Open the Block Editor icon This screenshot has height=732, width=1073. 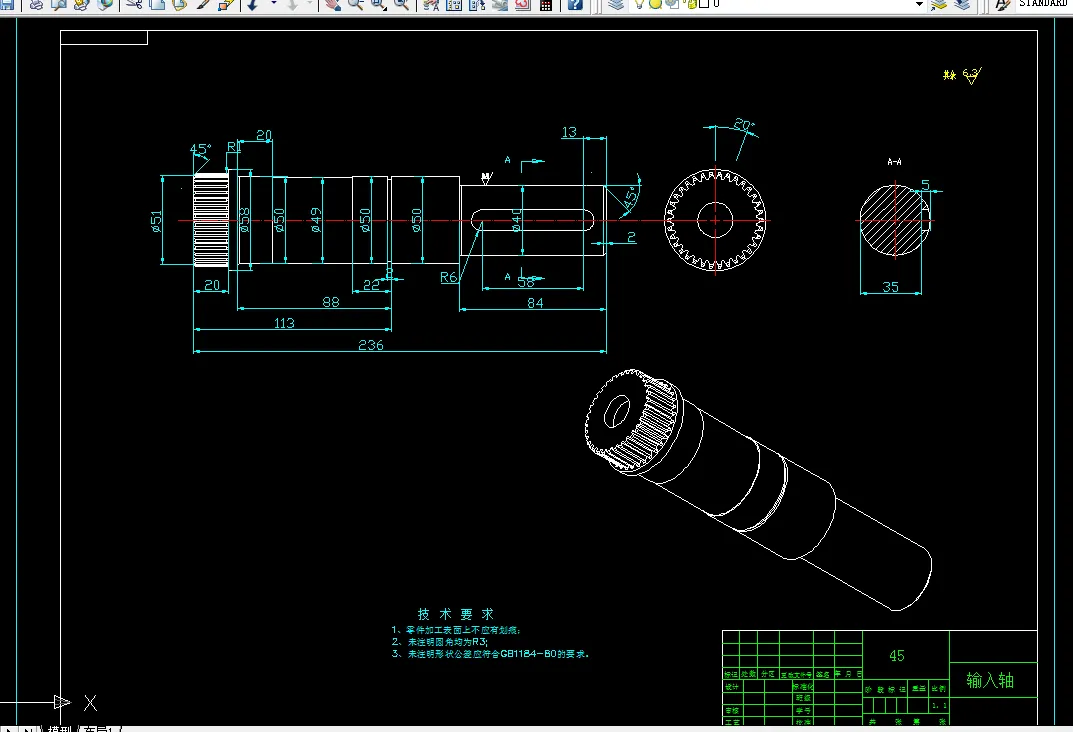226,4
